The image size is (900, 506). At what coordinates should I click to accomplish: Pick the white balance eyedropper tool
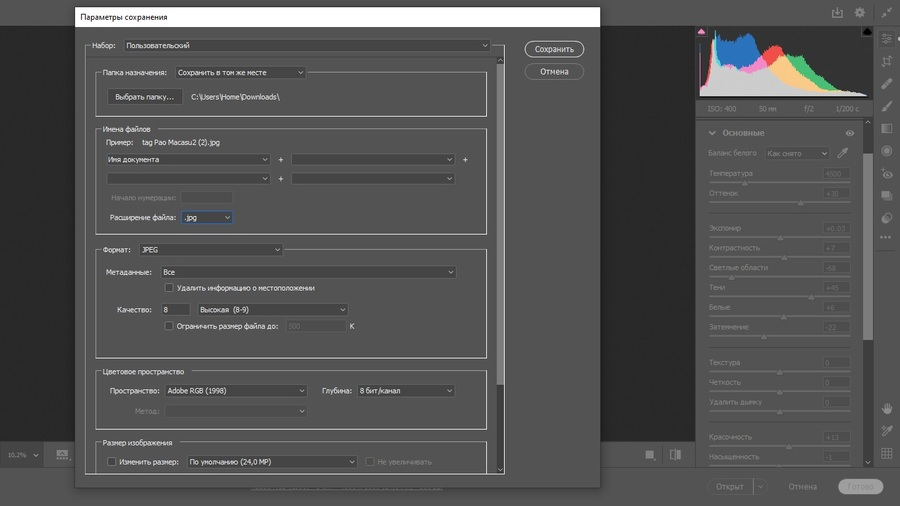pyautogui.click(x=843, y=153)
